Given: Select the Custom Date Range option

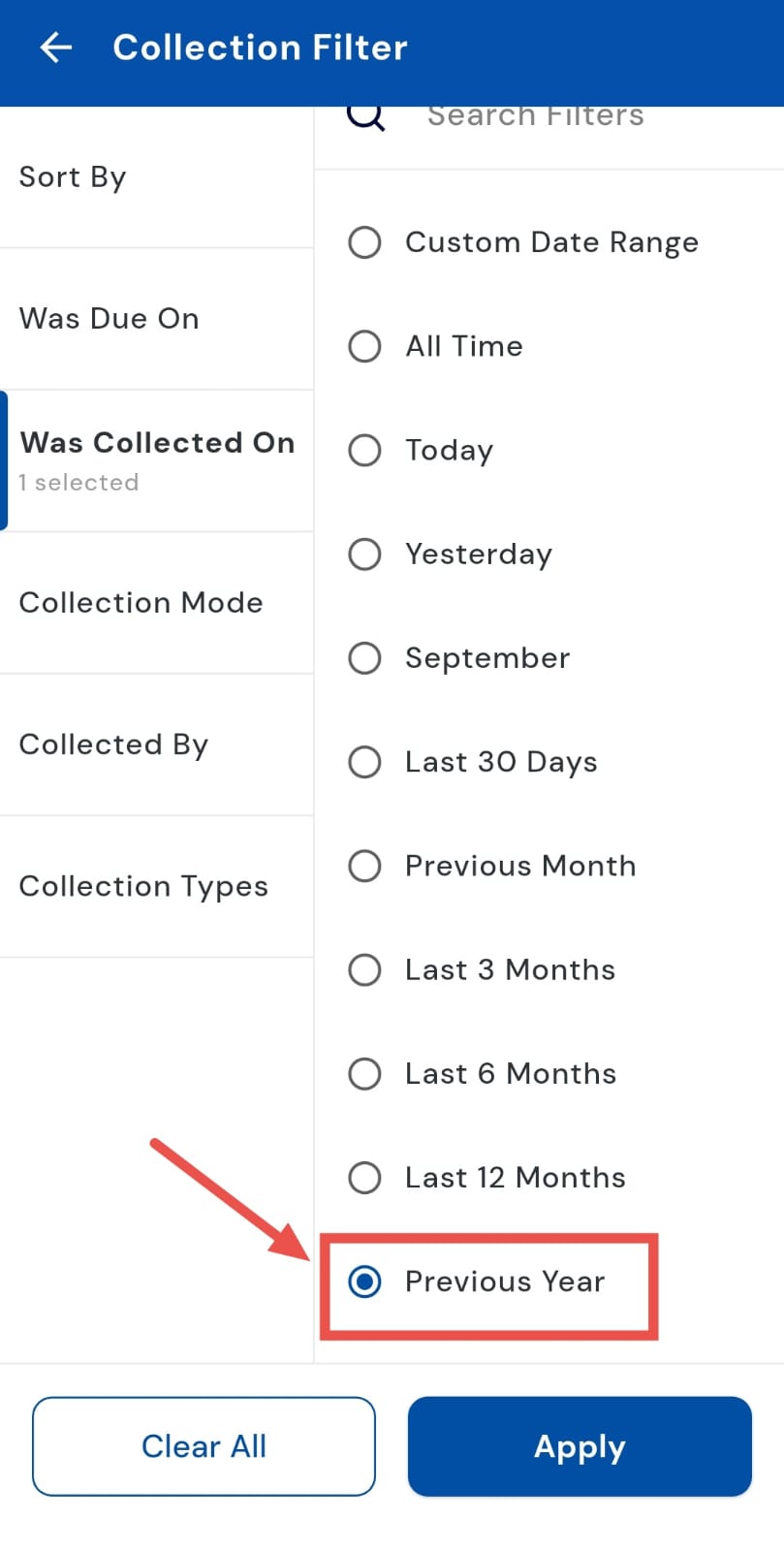Looking at the screenshot, I should (x=364, y=242).
